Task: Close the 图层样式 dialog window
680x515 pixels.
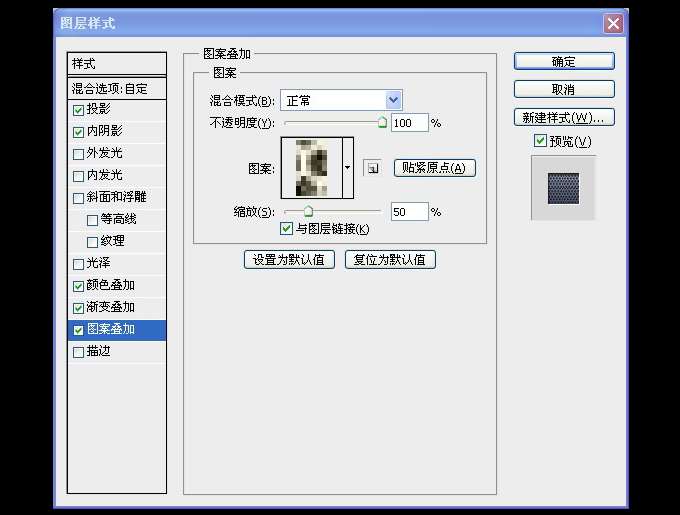Action: pyautogui.click(x=614, y=23)
